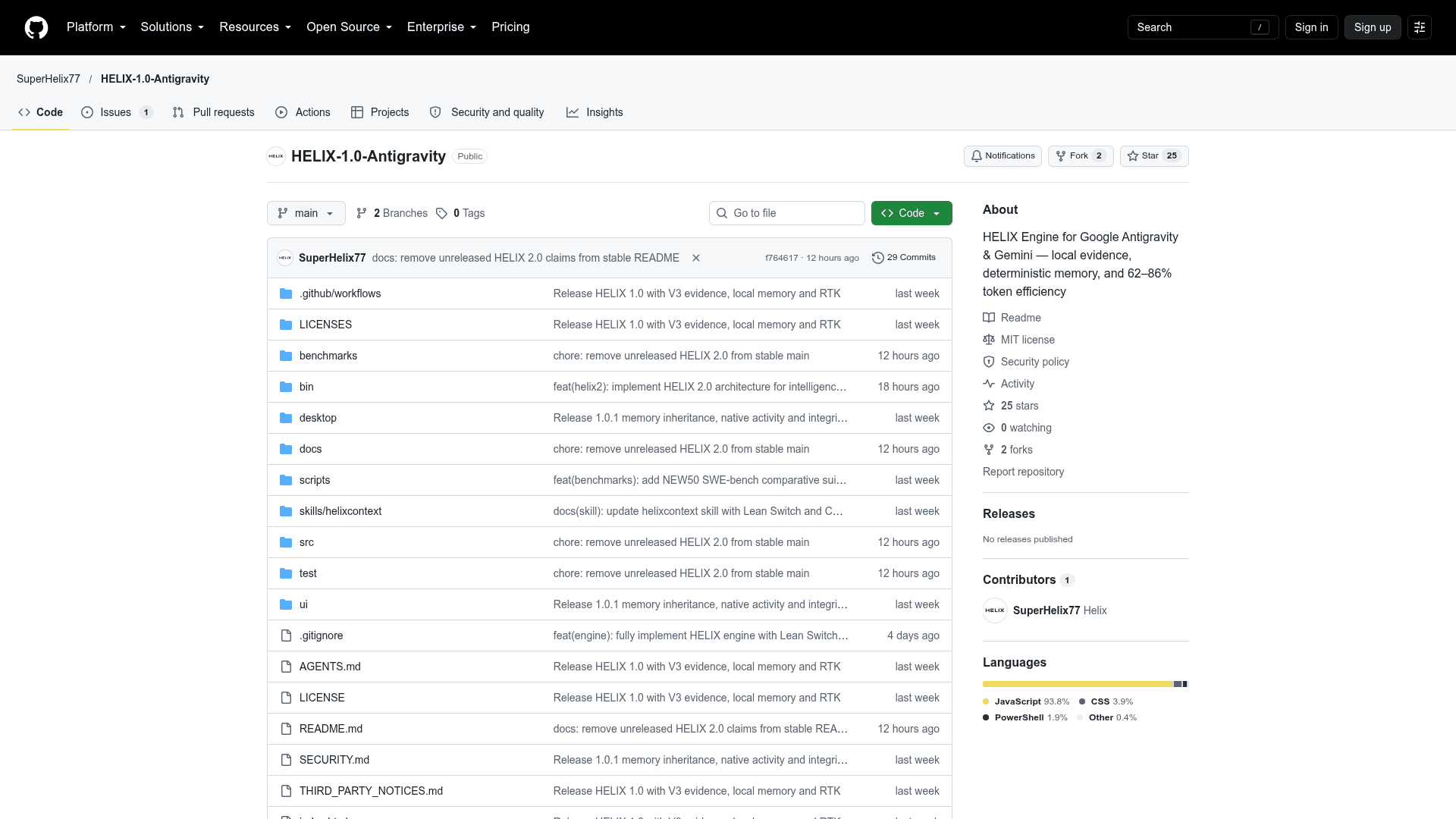This screenshot has height=819, width=1456.
Task: Click the tag icon next to 0 Tags
Action: pos(441,213)
